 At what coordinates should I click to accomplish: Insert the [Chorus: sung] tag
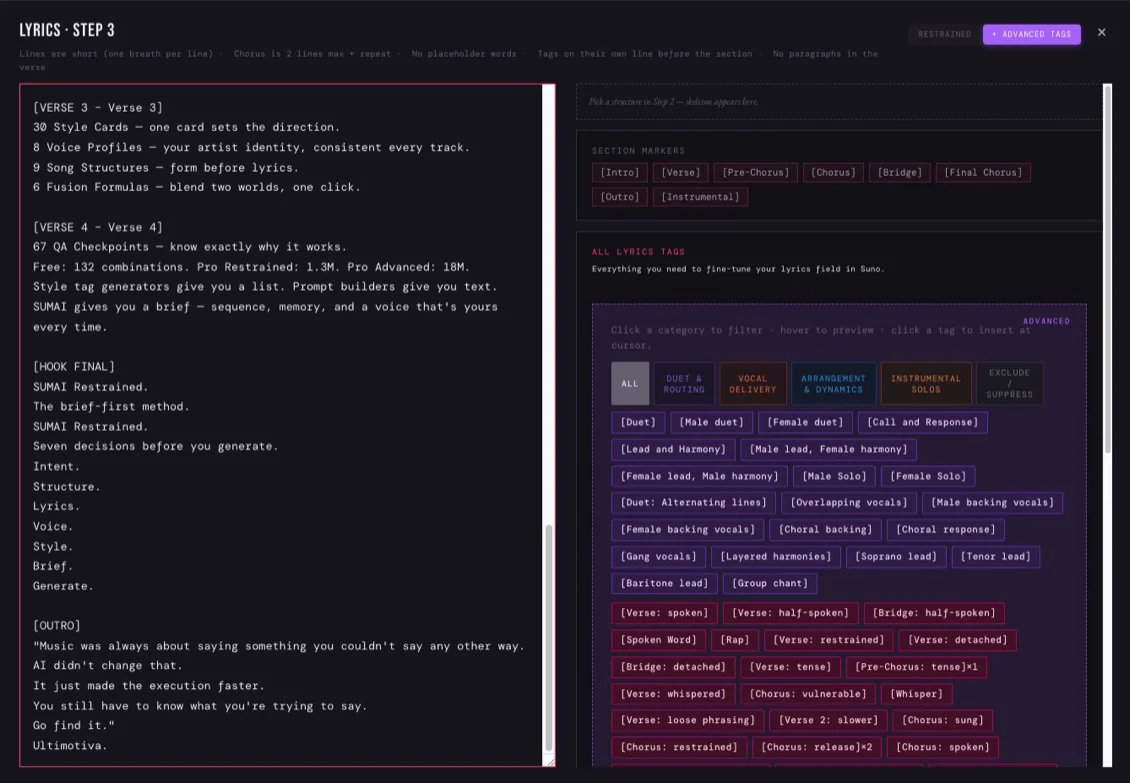click(x=943, y=720)
